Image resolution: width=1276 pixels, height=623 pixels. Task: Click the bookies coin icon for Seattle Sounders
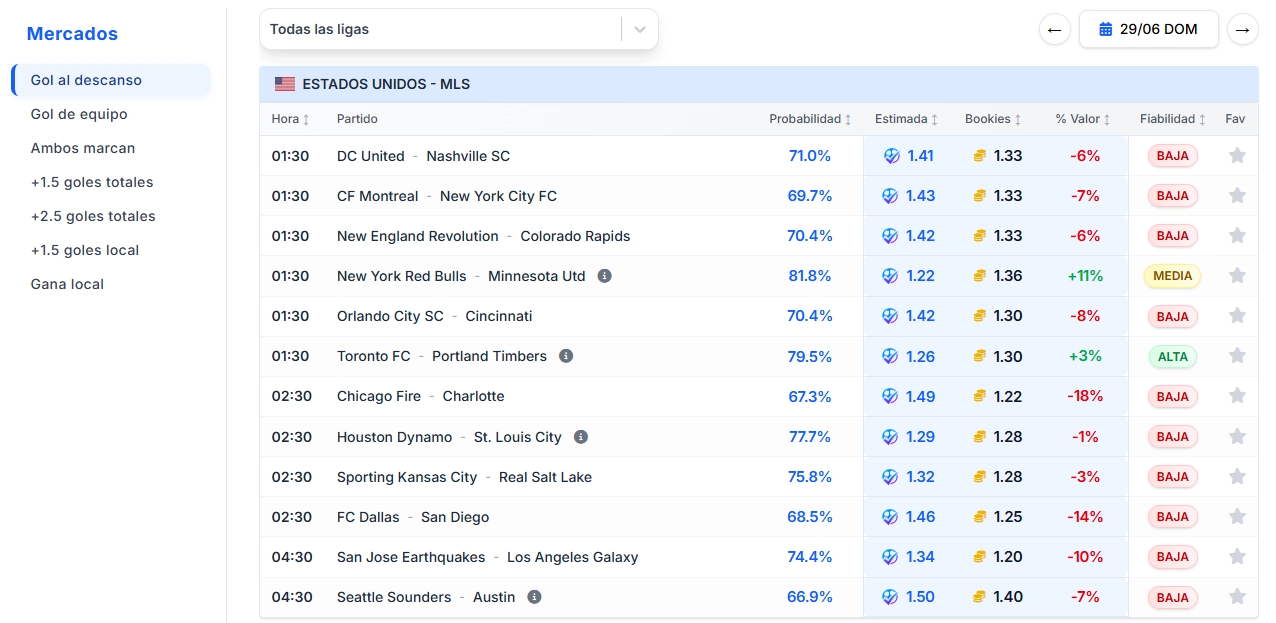click(x=980, y=597)
